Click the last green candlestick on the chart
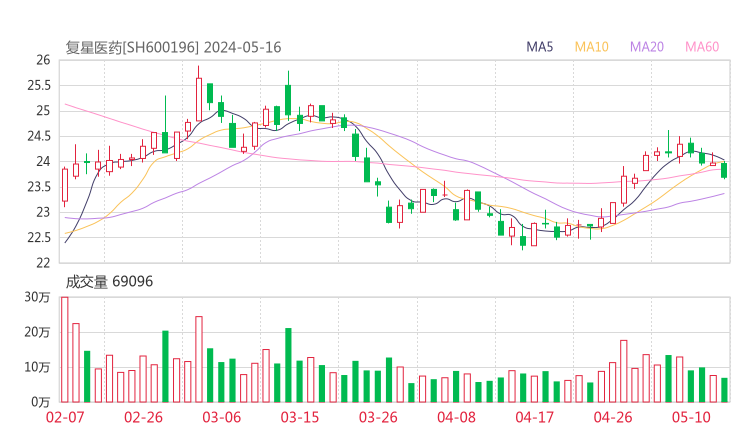The image size is (740, 440). [724, 170]
